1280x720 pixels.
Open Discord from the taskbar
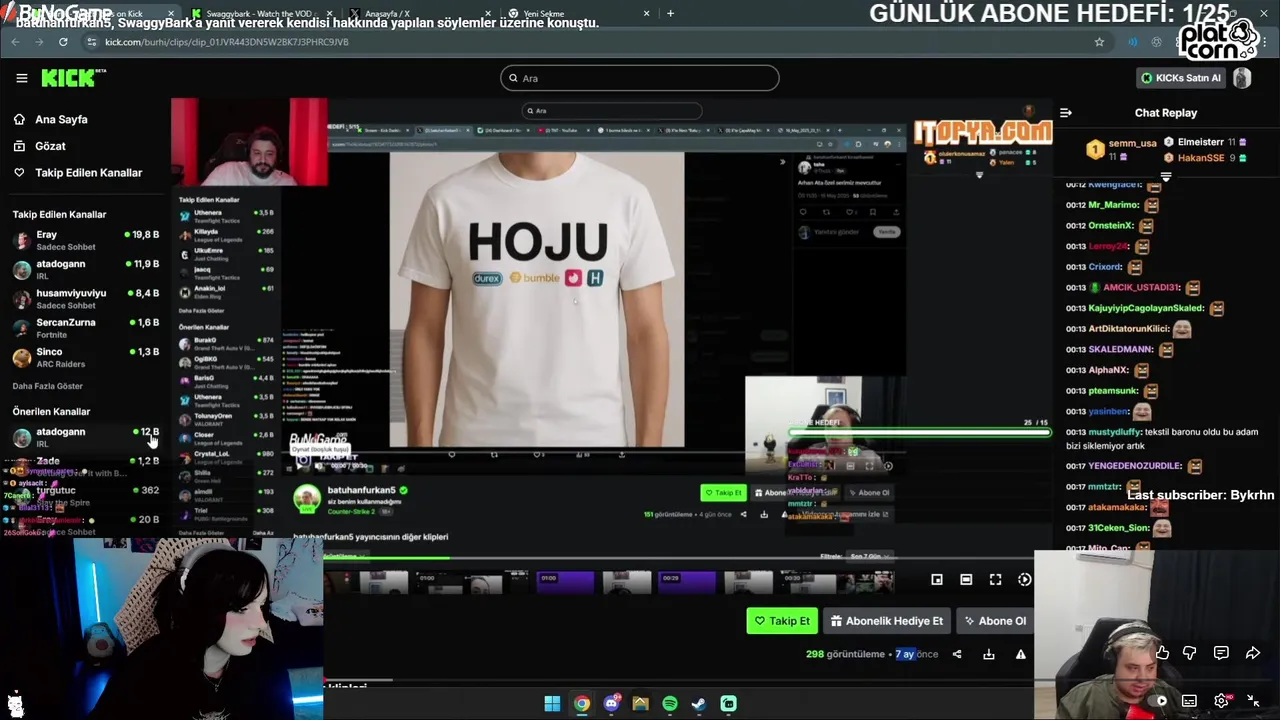pyautogui.click(x=611, y=704)
